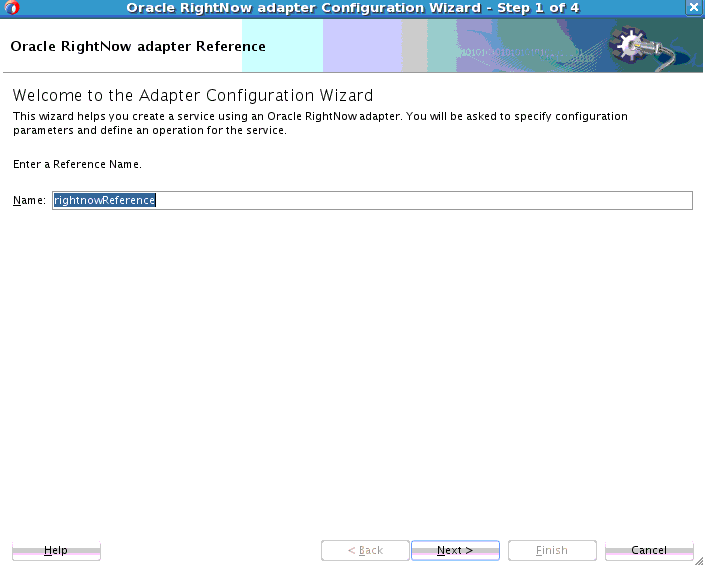The width and height of the screenshot is (705, 568).
Task: Click the adapter gear plug icon in banner
Action: coord(642,47)
